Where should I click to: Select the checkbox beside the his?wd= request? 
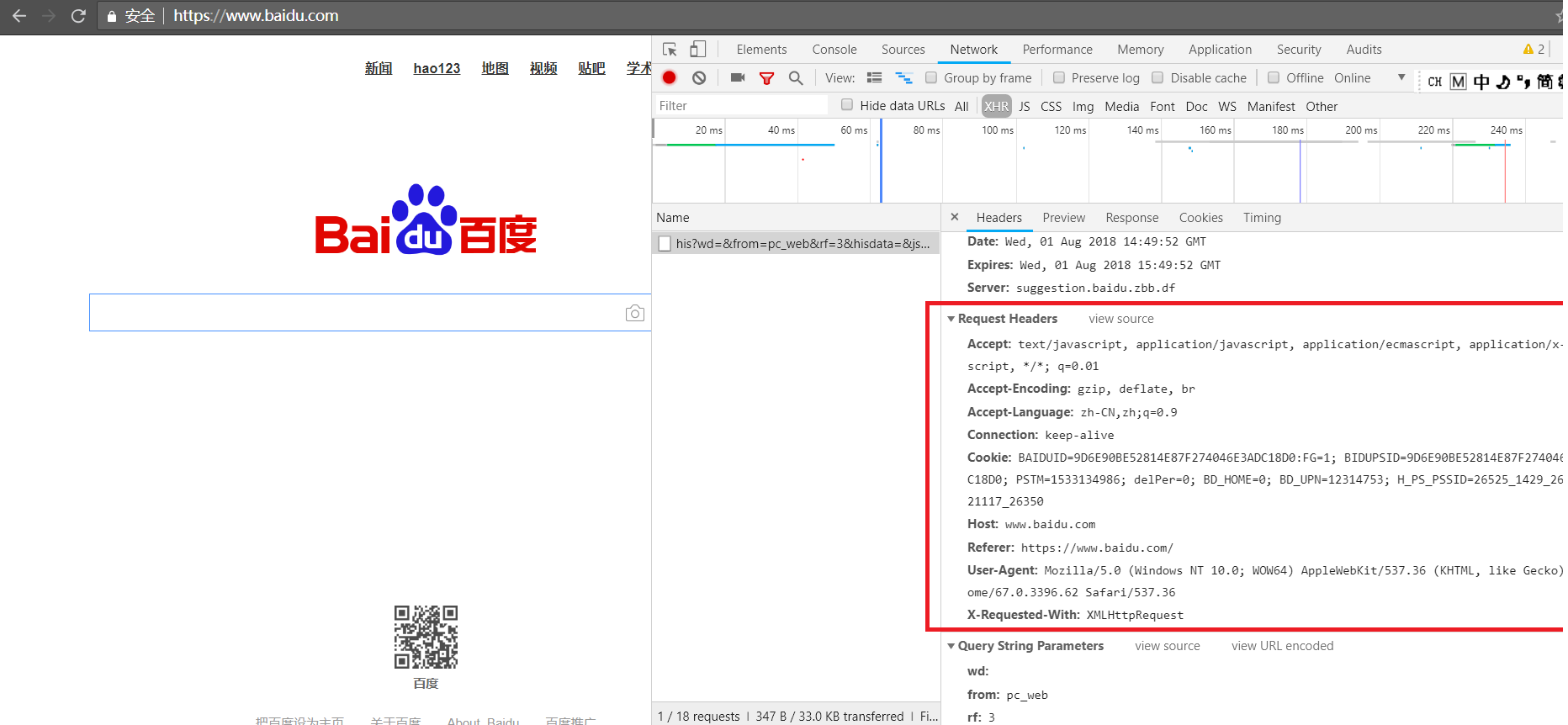point(665,243)
